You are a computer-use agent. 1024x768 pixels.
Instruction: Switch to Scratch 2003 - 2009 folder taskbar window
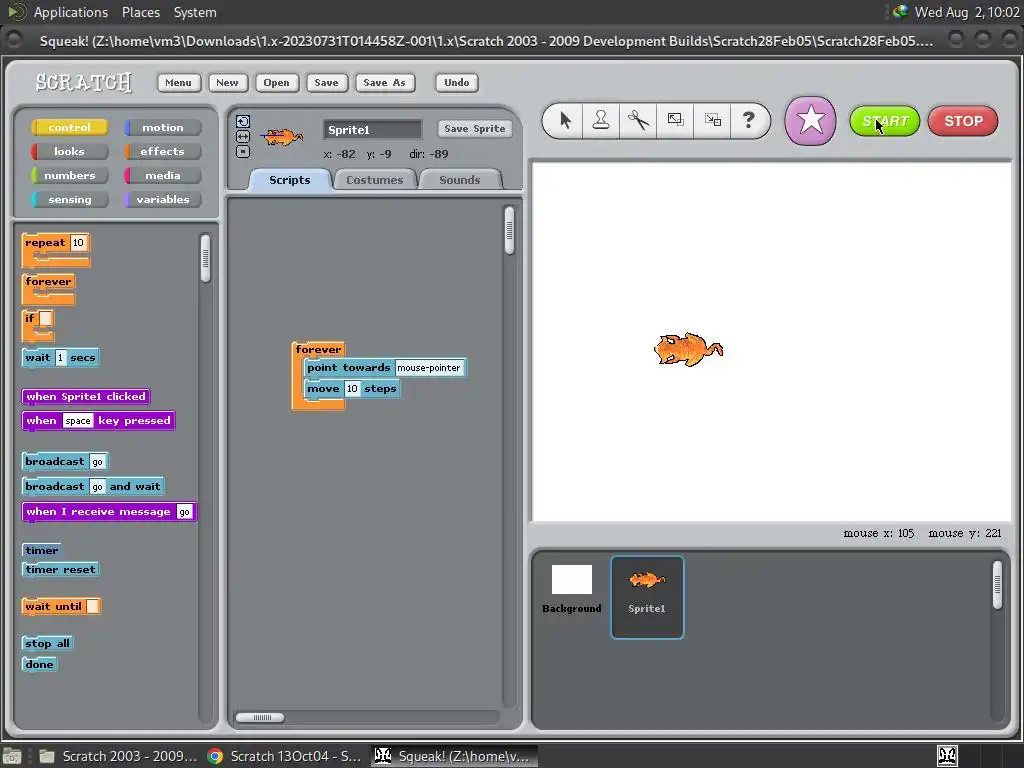(x=118, y=756)
